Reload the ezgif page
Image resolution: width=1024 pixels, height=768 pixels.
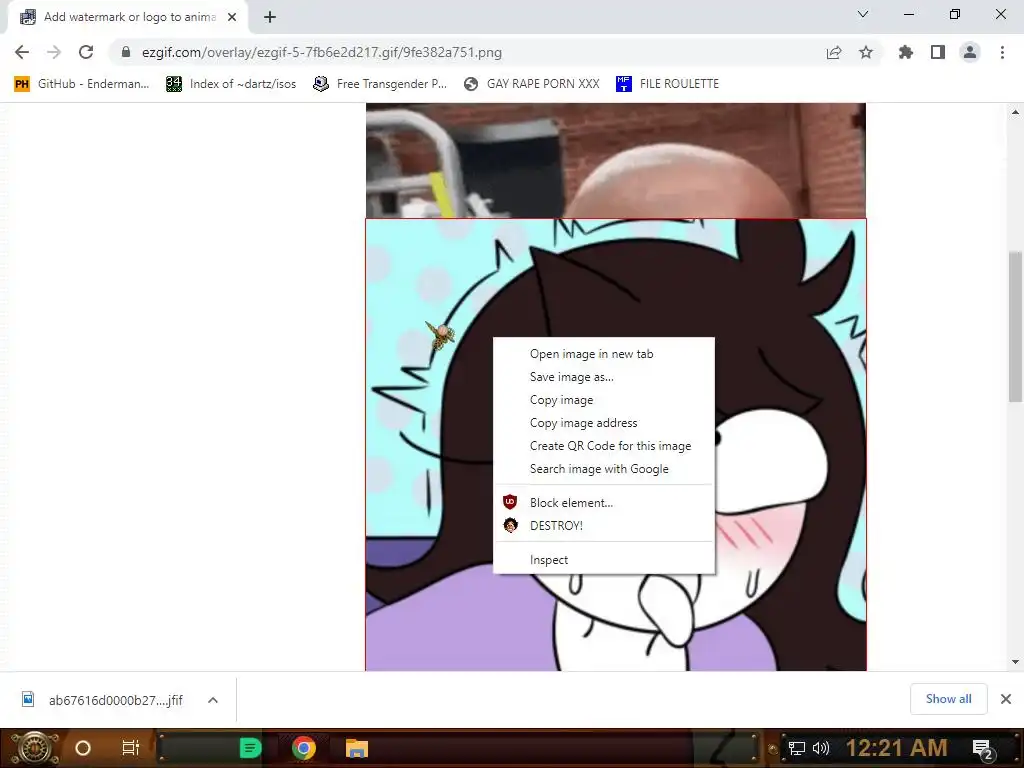86,52
